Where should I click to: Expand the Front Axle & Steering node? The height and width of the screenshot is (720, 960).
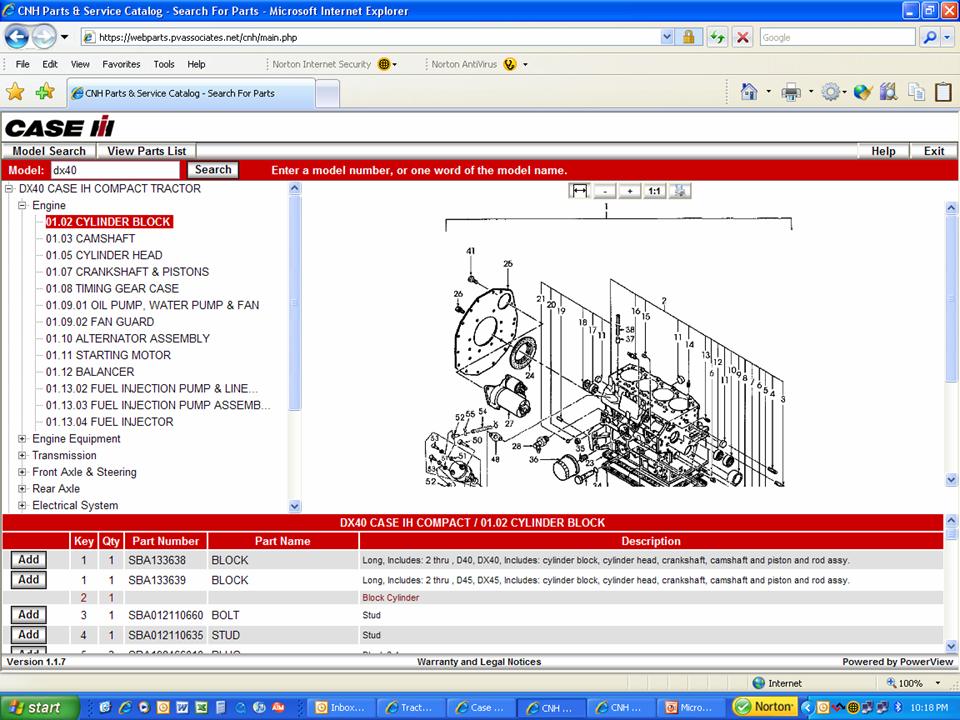[x=23, y=472]
